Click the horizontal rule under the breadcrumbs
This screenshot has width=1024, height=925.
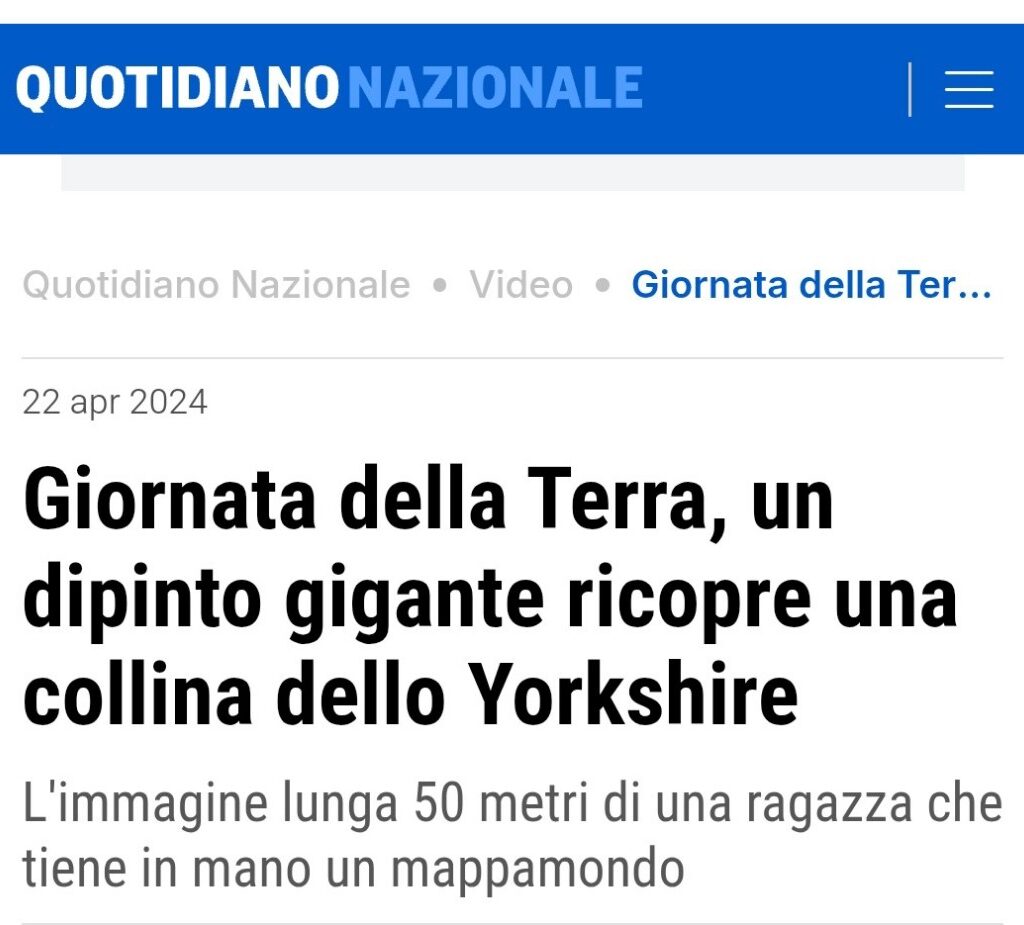point(513,358)
